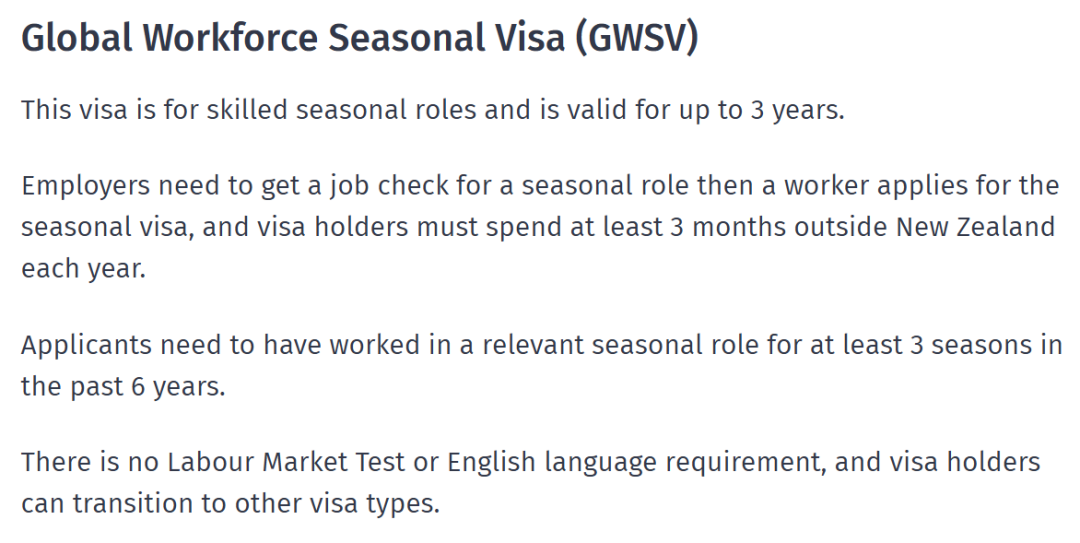Viewport: 1080px width, 543px height.
Task: Click the words "New Zealand"
Action: click(x=975, y=227)
